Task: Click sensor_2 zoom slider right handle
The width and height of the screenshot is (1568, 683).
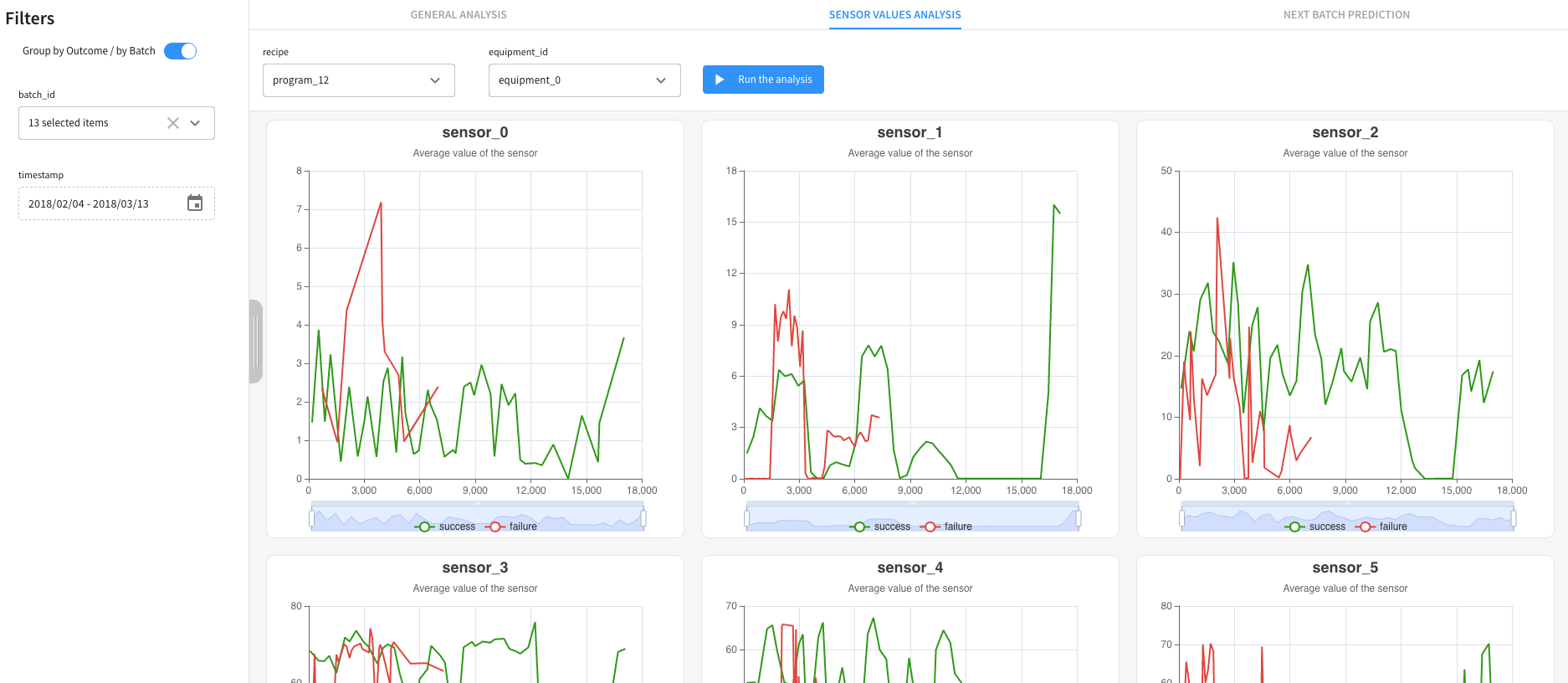Action: [x=1514, y=519]
